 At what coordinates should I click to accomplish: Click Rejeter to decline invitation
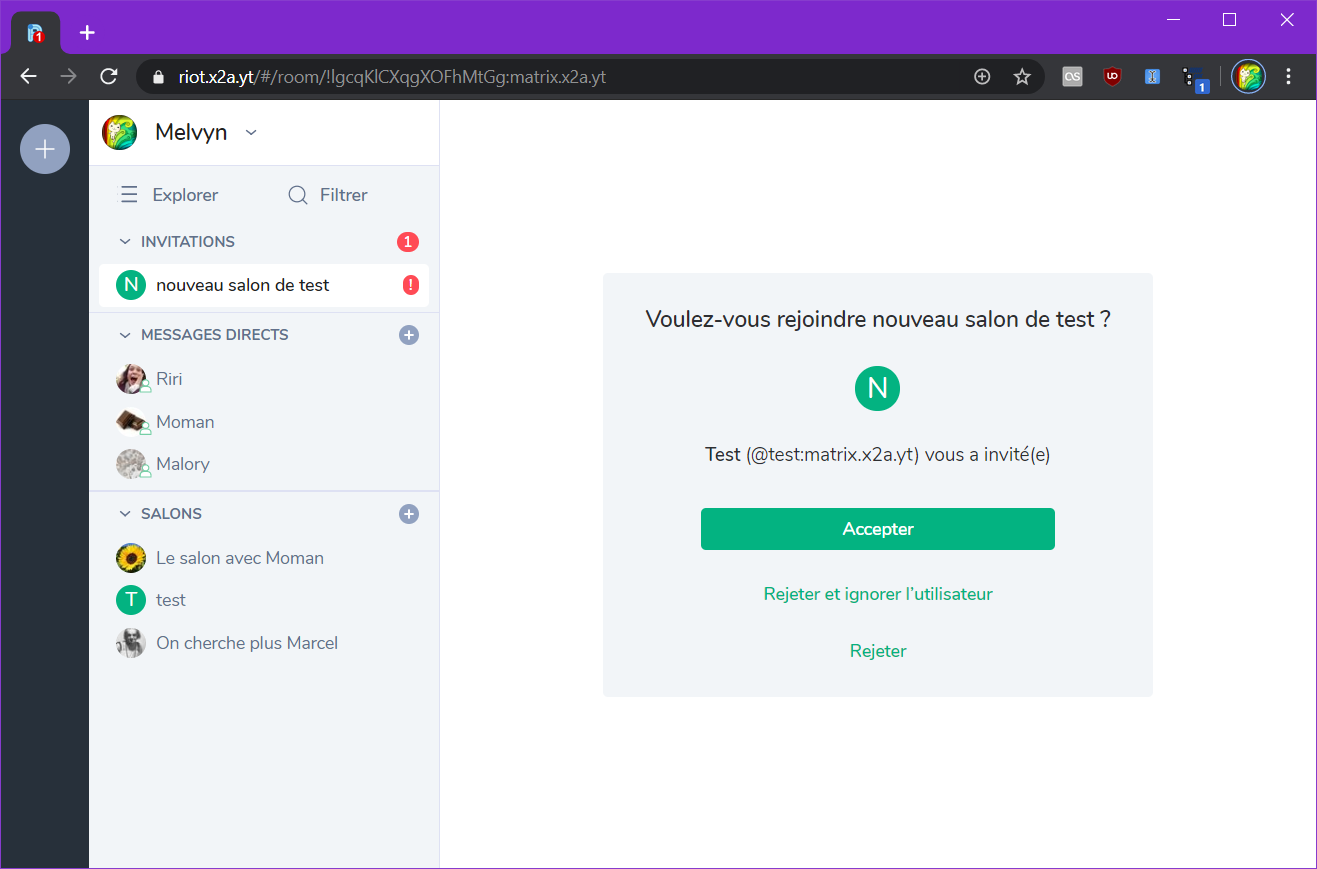pyautogui.click(x=877, y=651)
